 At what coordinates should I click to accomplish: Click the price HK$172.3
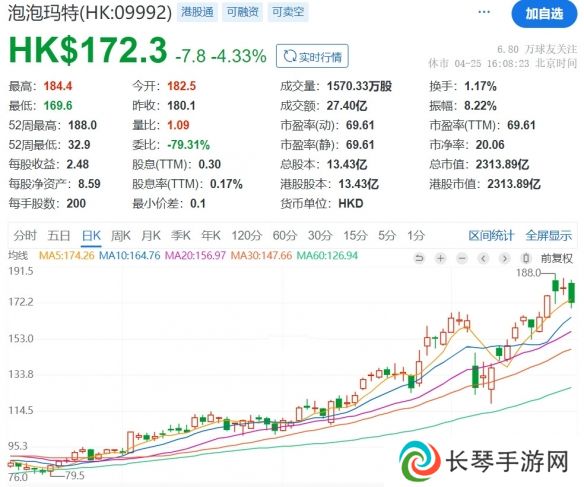[88, 50]
